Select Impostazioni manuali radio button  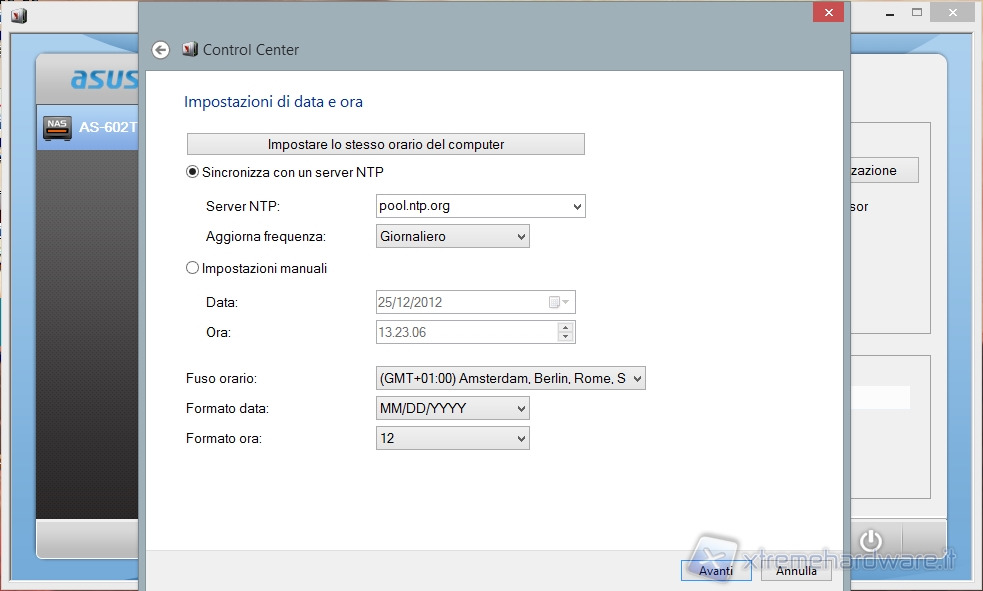tap(193, 268)
